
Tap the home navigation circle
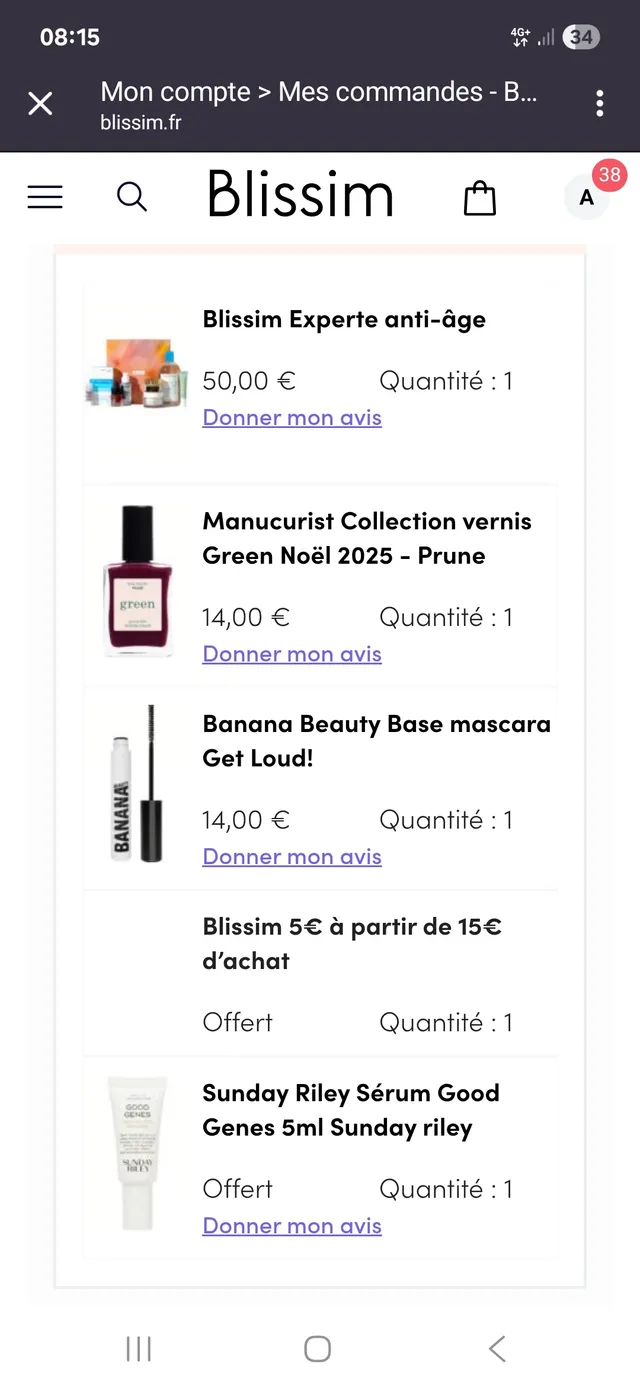[x=317, y=1348]
